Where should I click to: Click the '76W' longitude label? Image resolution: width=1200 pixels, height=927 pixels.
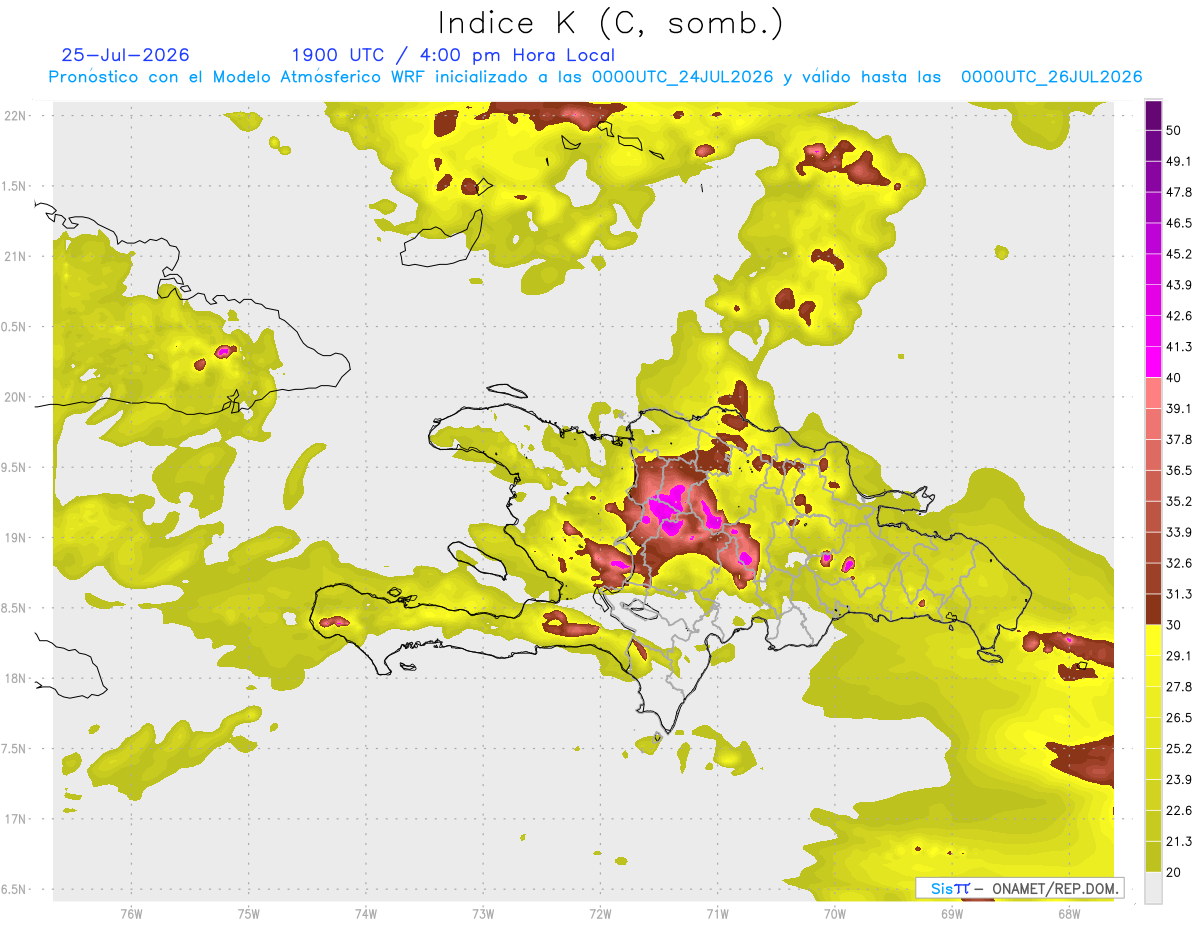[x=131, y=913]
